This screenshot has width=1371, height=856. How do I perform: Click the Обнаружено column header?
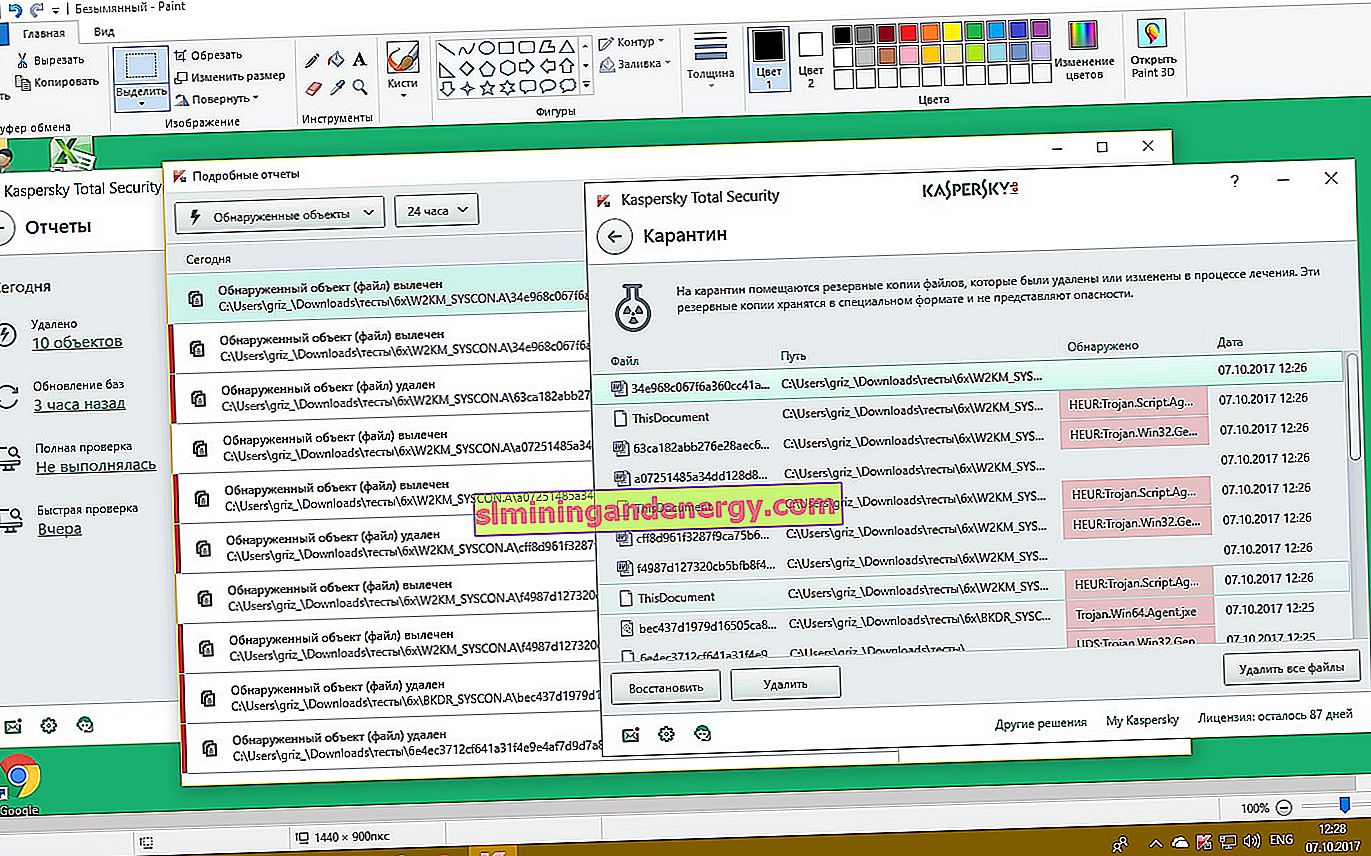point(1102,346)
